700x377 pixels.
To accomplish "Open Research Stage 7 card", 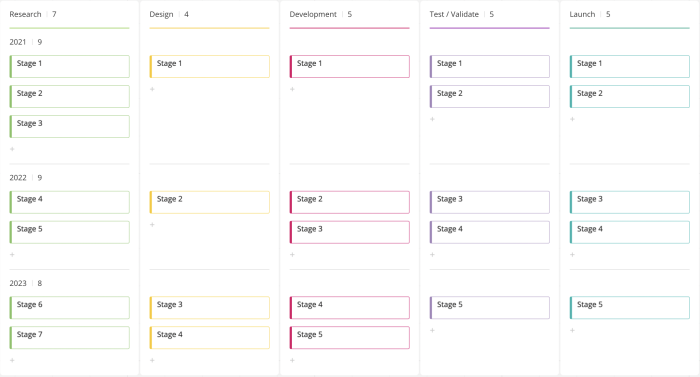I will pyautogui.click(x=70, y=338).
